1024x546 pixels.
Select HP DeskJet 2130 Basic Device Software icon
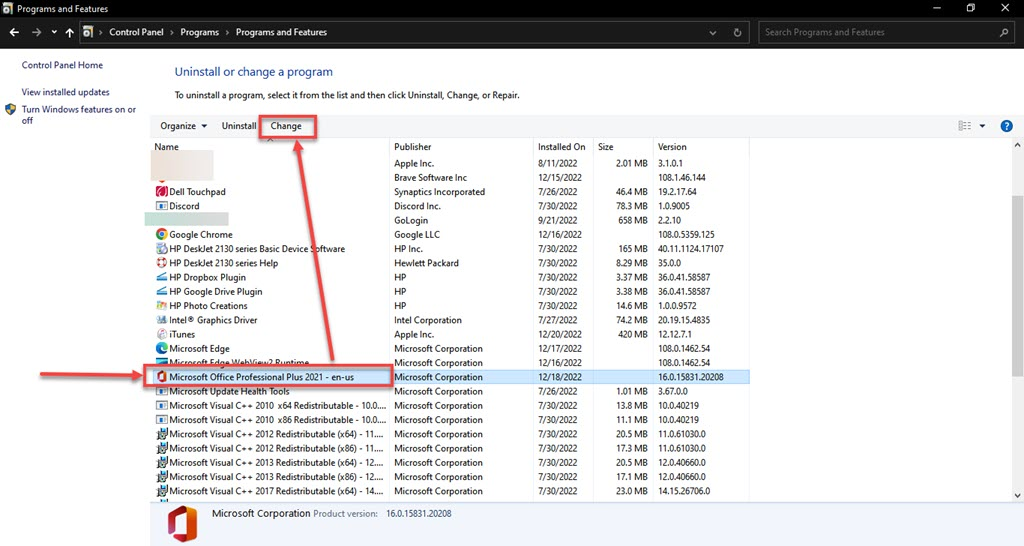pyautogui.click(x=161, y=249)
